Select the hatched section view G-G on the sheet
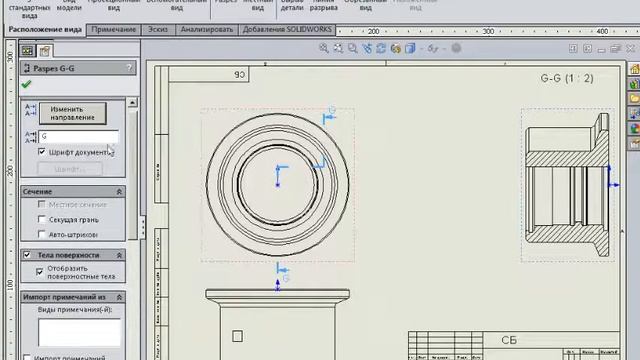The height and width of the screenshot is (360, 640). pos(568,185)
